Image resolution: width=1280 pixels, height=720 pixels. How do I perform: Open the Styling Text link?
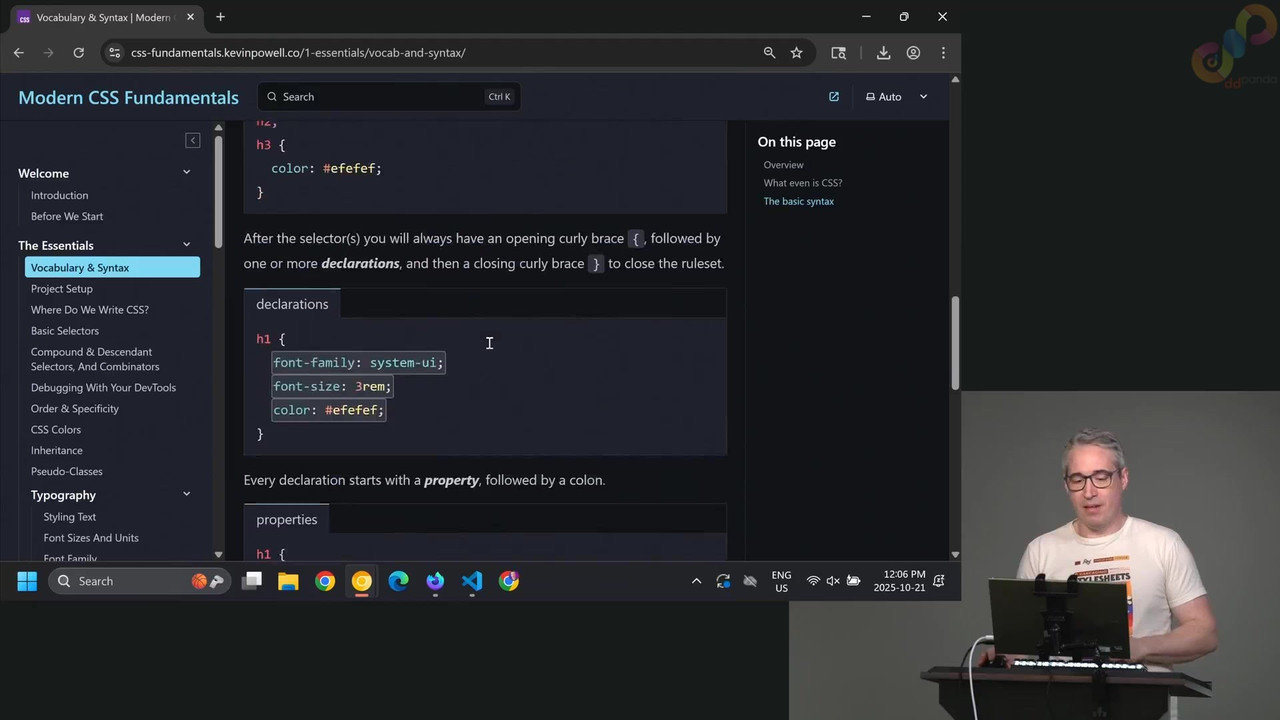(x=70, y=517)
